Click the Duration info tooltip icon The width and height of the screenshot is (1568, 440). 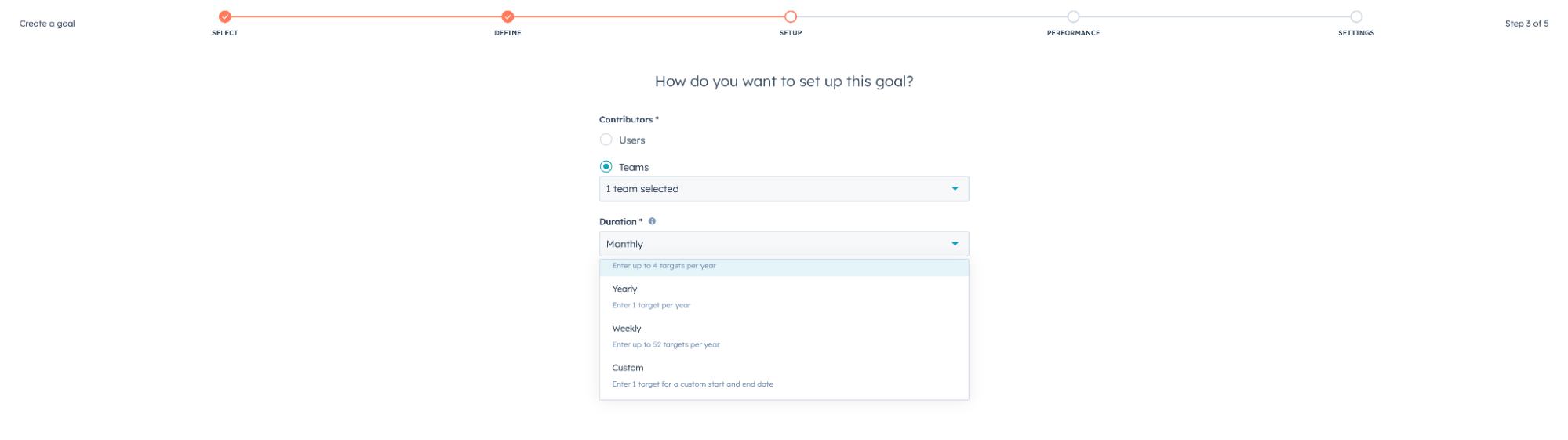point(652,221)
